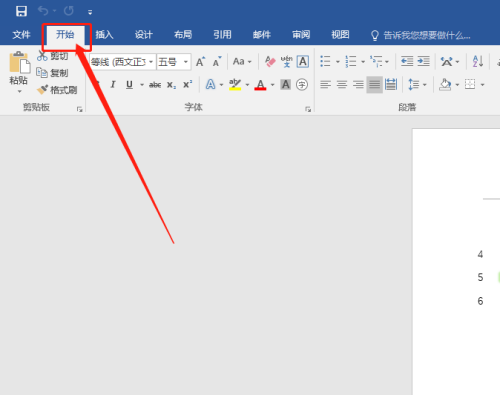This screenshot has height=395, width=500.
Task: Click the Clear All Formatting eraser icon
Action: tap(270, 62)
